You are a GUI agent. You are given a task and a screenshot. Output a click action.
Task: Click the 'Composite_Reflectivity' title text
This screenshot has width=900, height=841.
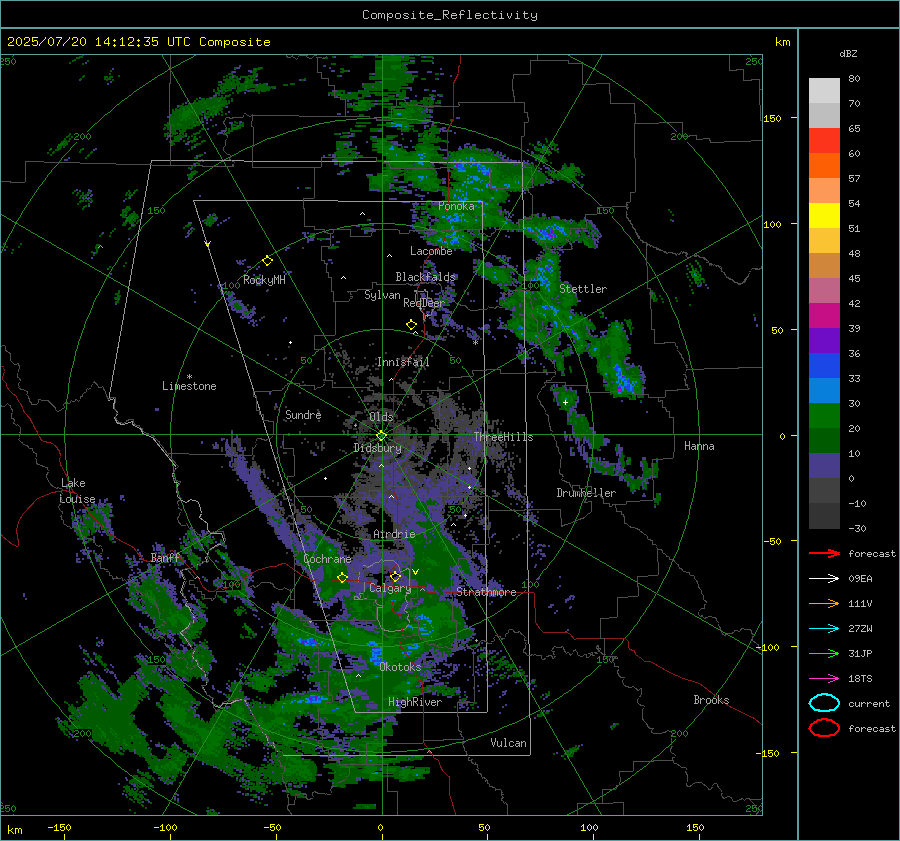pyautogui.click(x=450, y=15)
